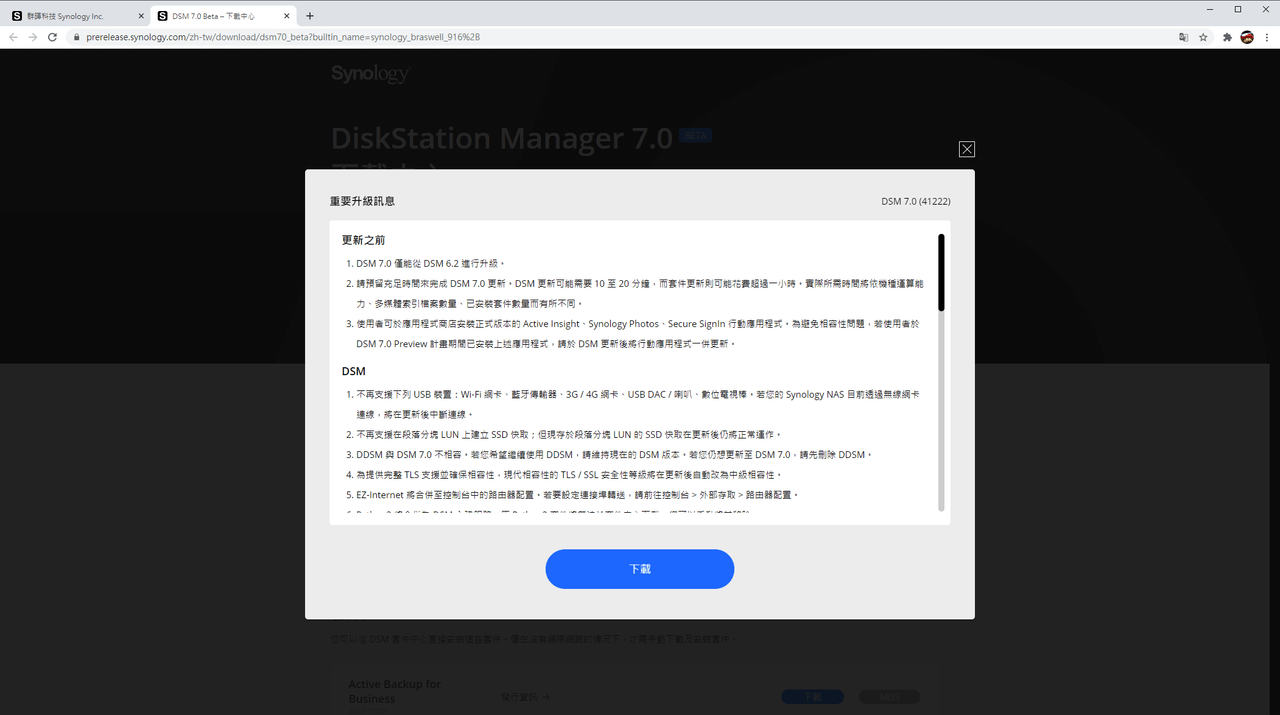Maximize or restore the Chrome window
1280x715 pixels.
1237,9
